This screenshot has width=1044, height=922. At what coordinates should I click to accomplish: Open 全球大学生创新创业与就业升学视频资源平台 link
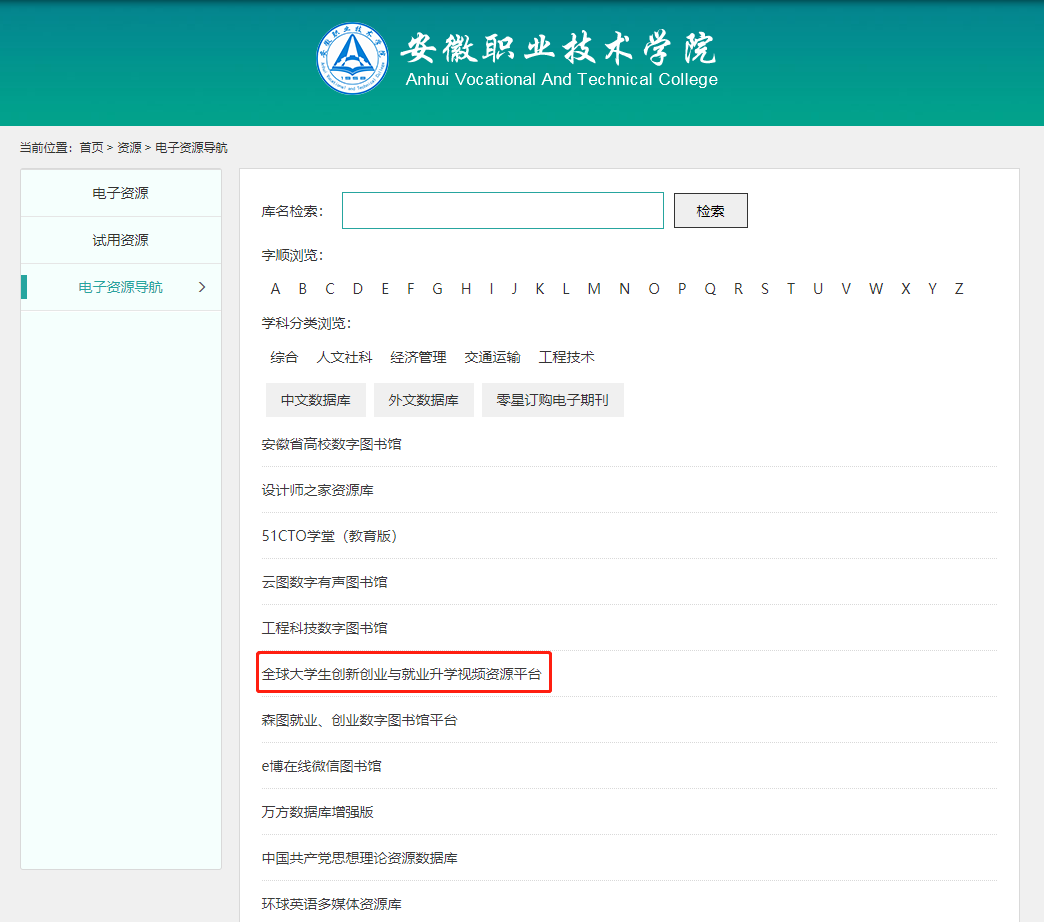point(401,674)
